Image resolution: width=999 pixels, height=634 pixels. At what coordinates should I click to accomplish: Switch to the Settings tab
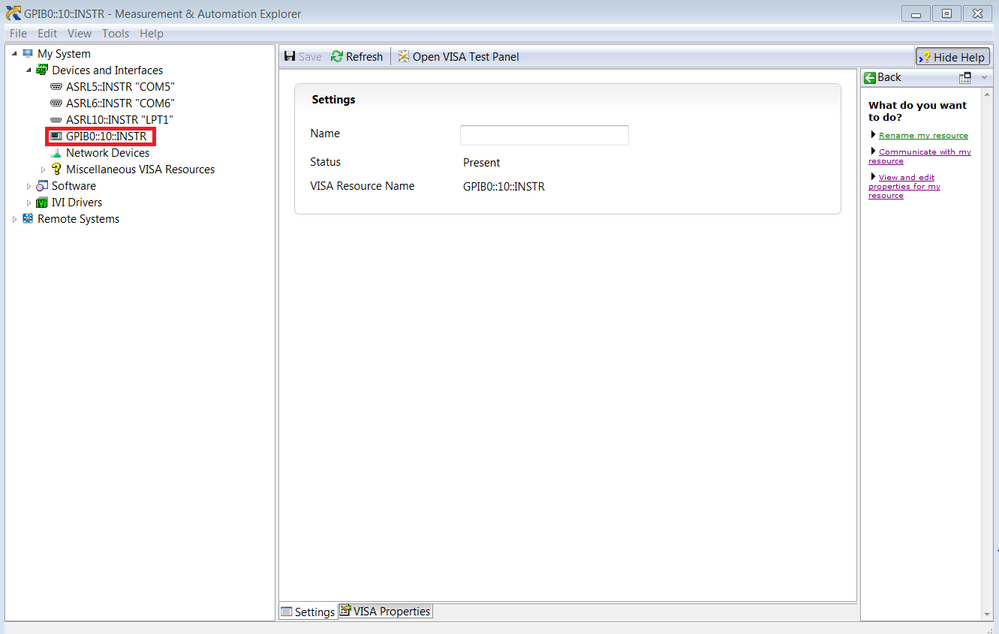(x=308, y=612)
